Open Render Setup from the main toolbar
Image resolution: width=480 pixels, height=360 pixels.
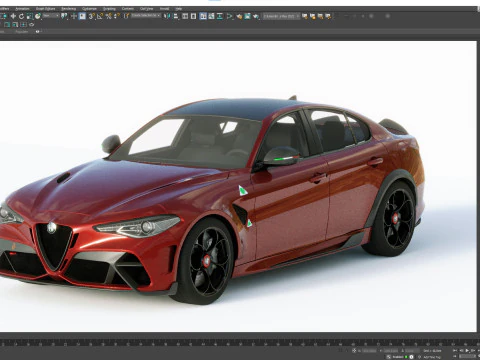[239, 16]
